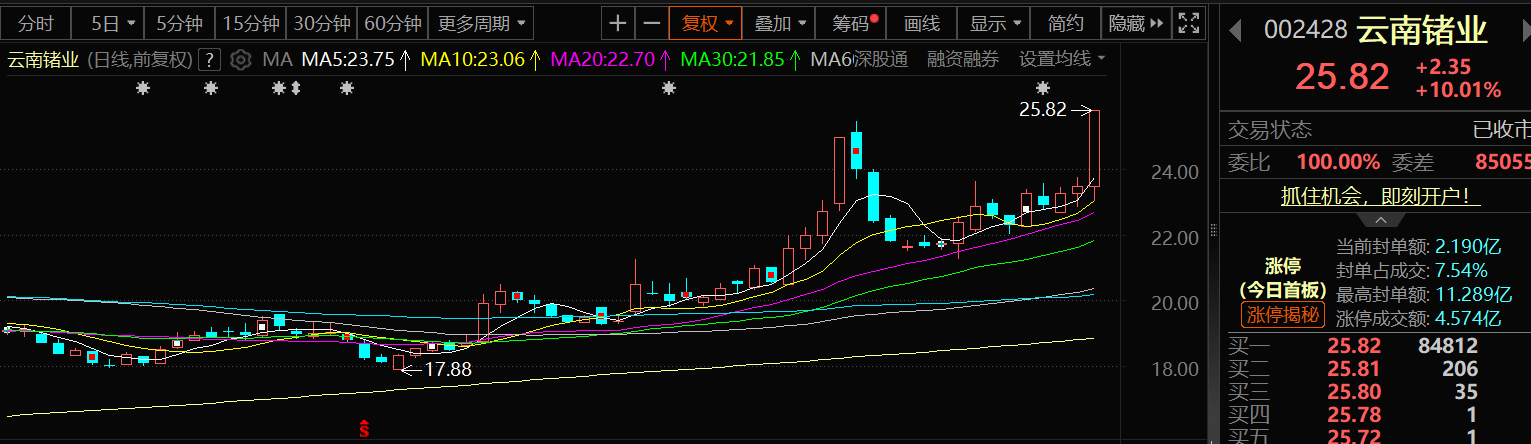Image resolution: width=1531 pixels, height=444 pixels.
Task: Go to previous stock with left arrow
Action: 1235,30
